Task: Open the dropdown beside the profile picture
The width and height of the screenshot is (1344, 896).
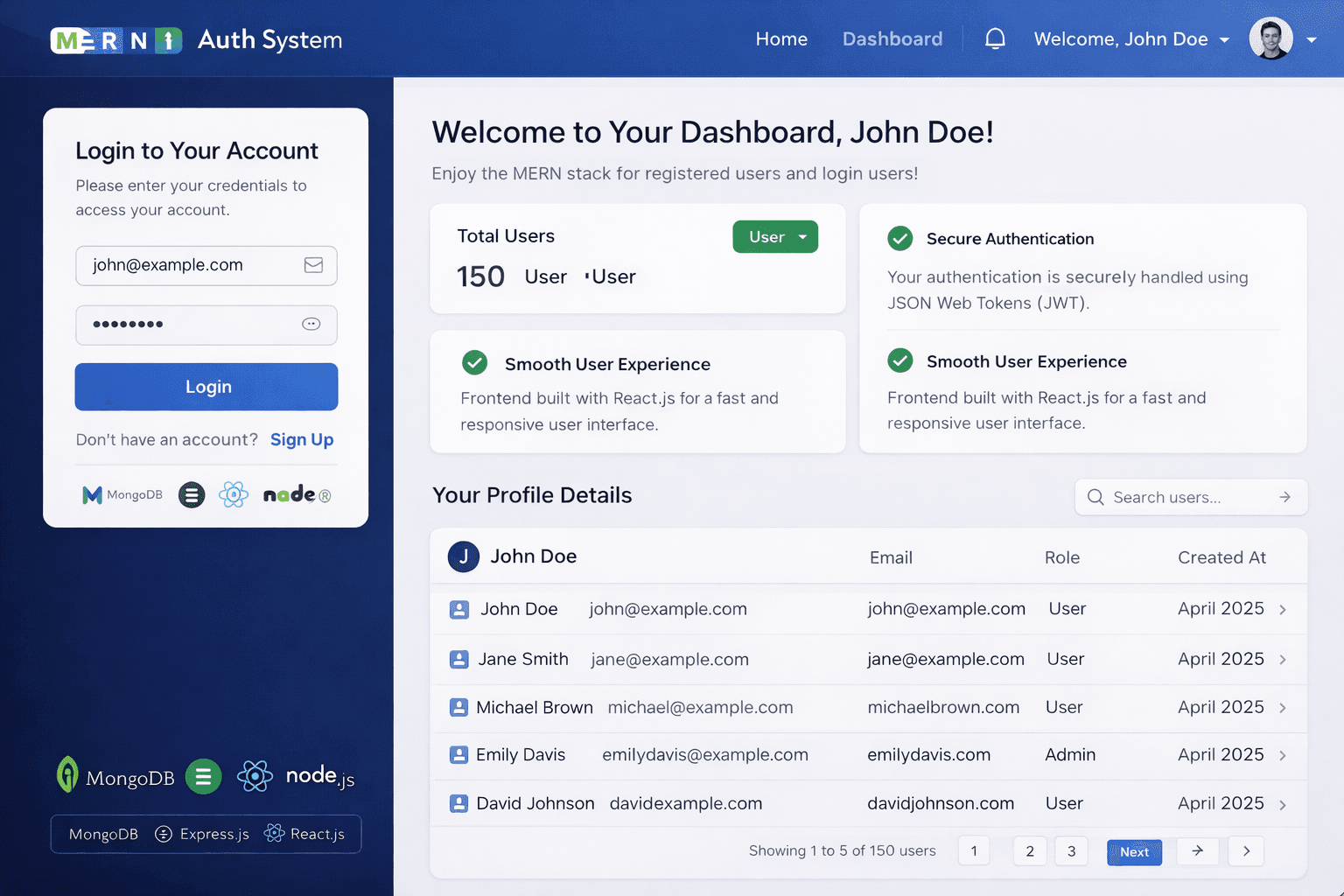Action: click(1311, 39)
